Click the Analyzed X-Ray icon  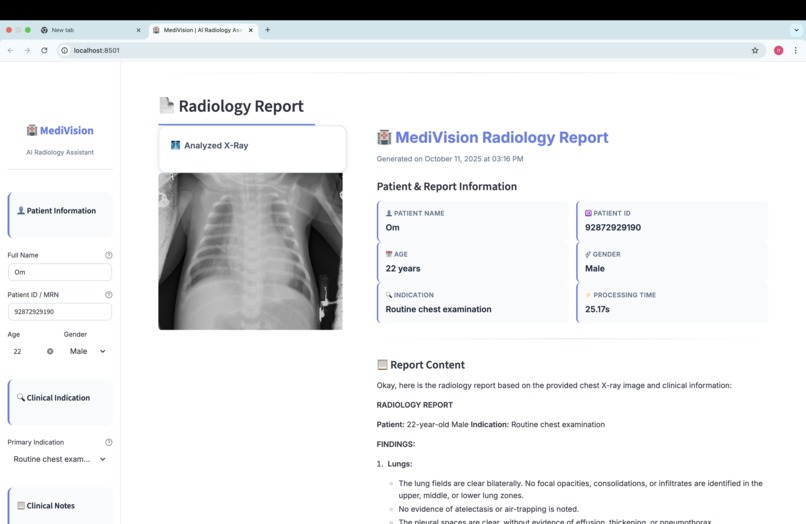[x=175, y=145]
